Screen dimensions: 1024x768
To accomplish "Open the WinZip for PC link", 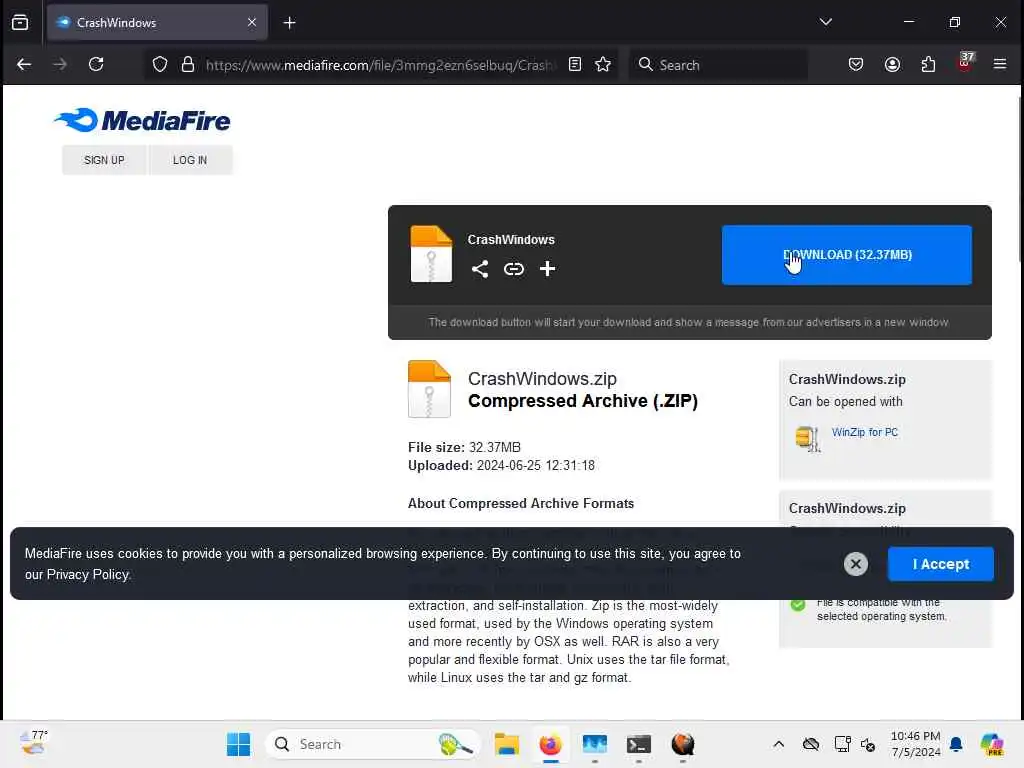I will (865, 432).
